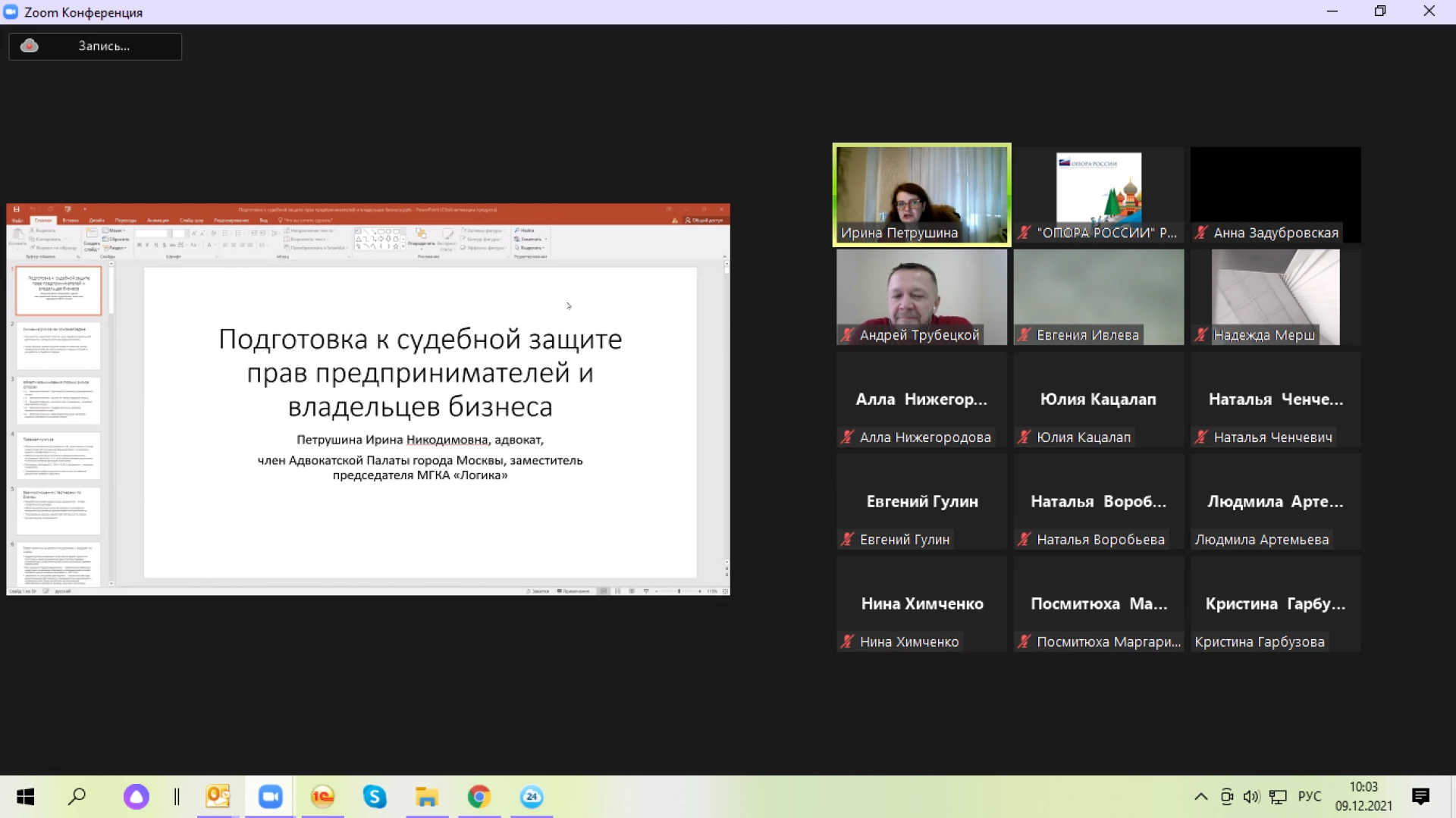Open Windows search magnifier icon
Image resolution: width=1456 pixels, height=818 pixels.
(x=77, y=797)
